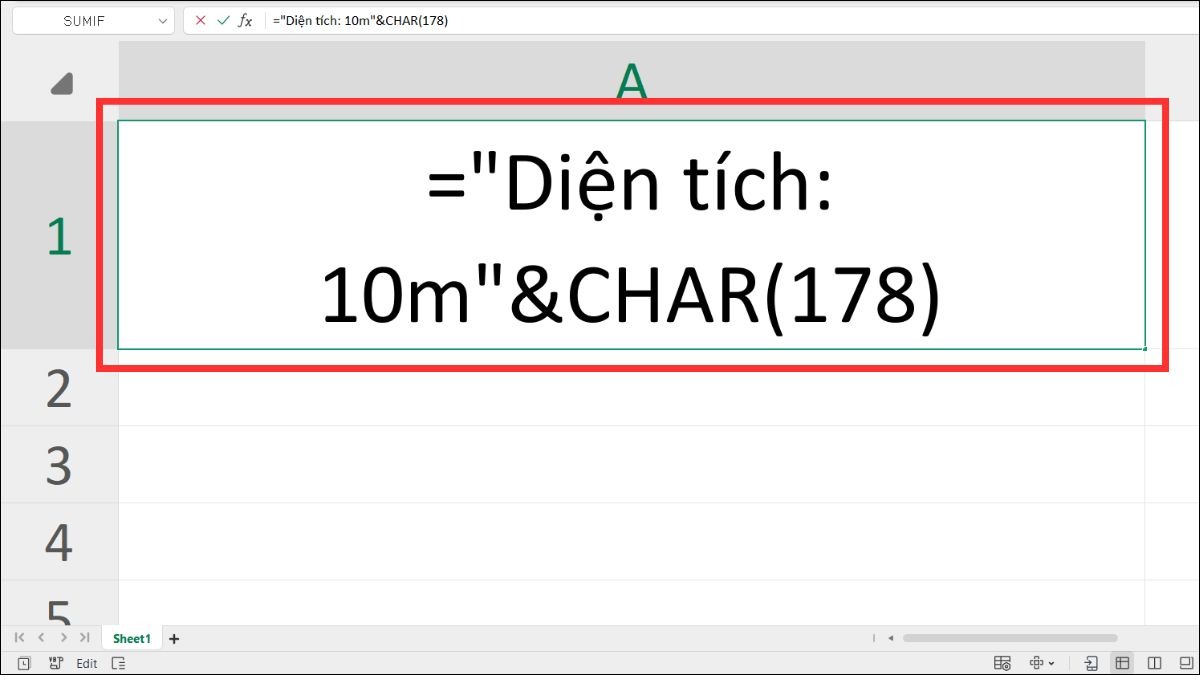
Task: Switch to the Sheet1 tab
Action: tap(131, 638)
